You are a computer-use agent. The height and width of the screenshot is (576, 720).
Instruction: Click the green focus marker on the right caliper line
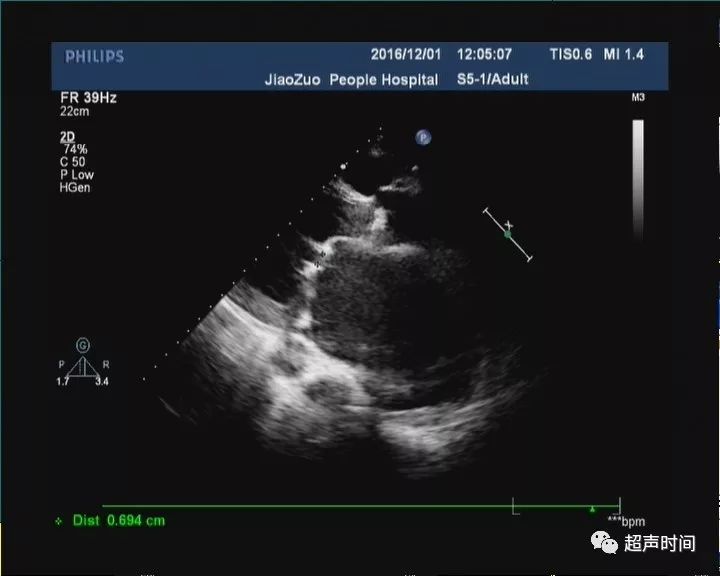507,234
